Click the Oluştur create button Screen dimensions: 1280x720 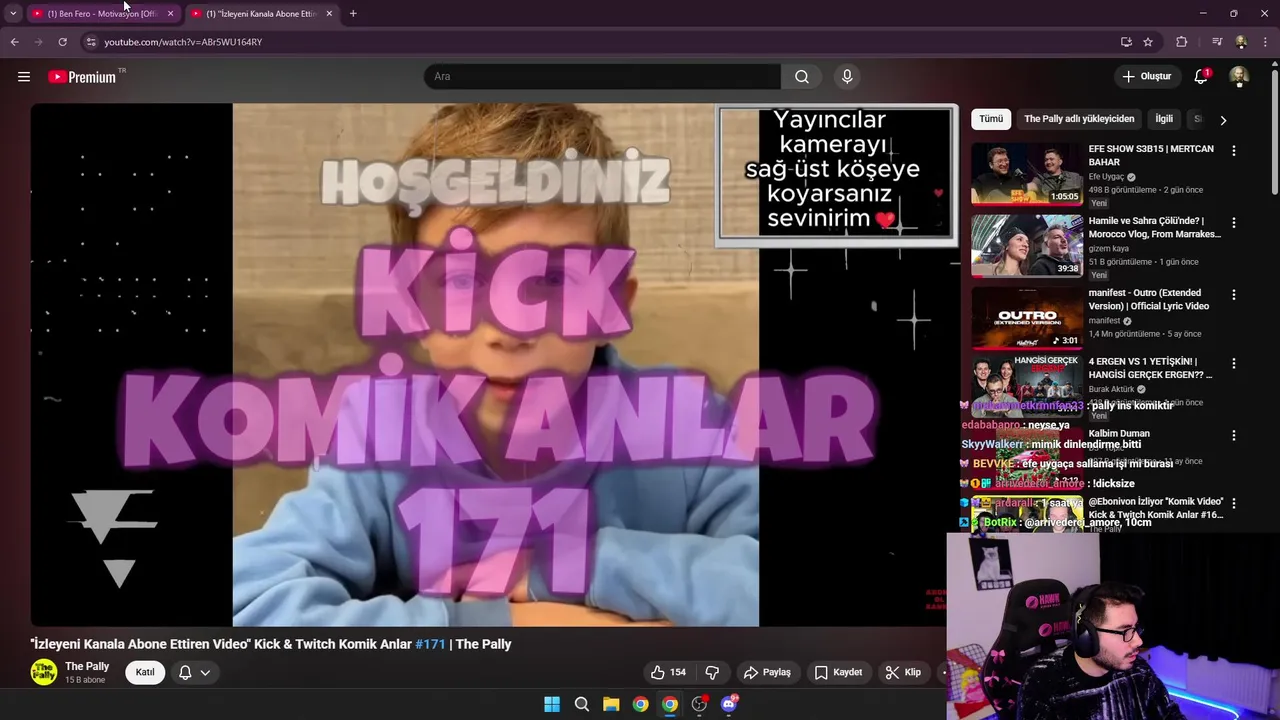pyautogui.click(x=1146, y=77)
